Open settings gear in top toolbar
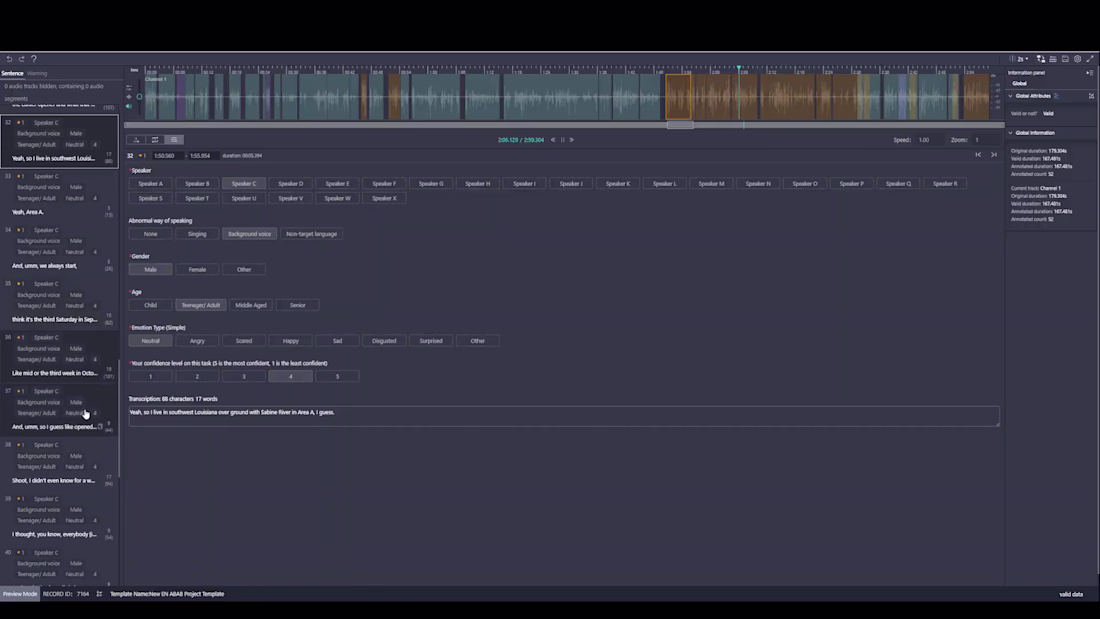Screen dimensions: 1100x619 point(1078,59)
